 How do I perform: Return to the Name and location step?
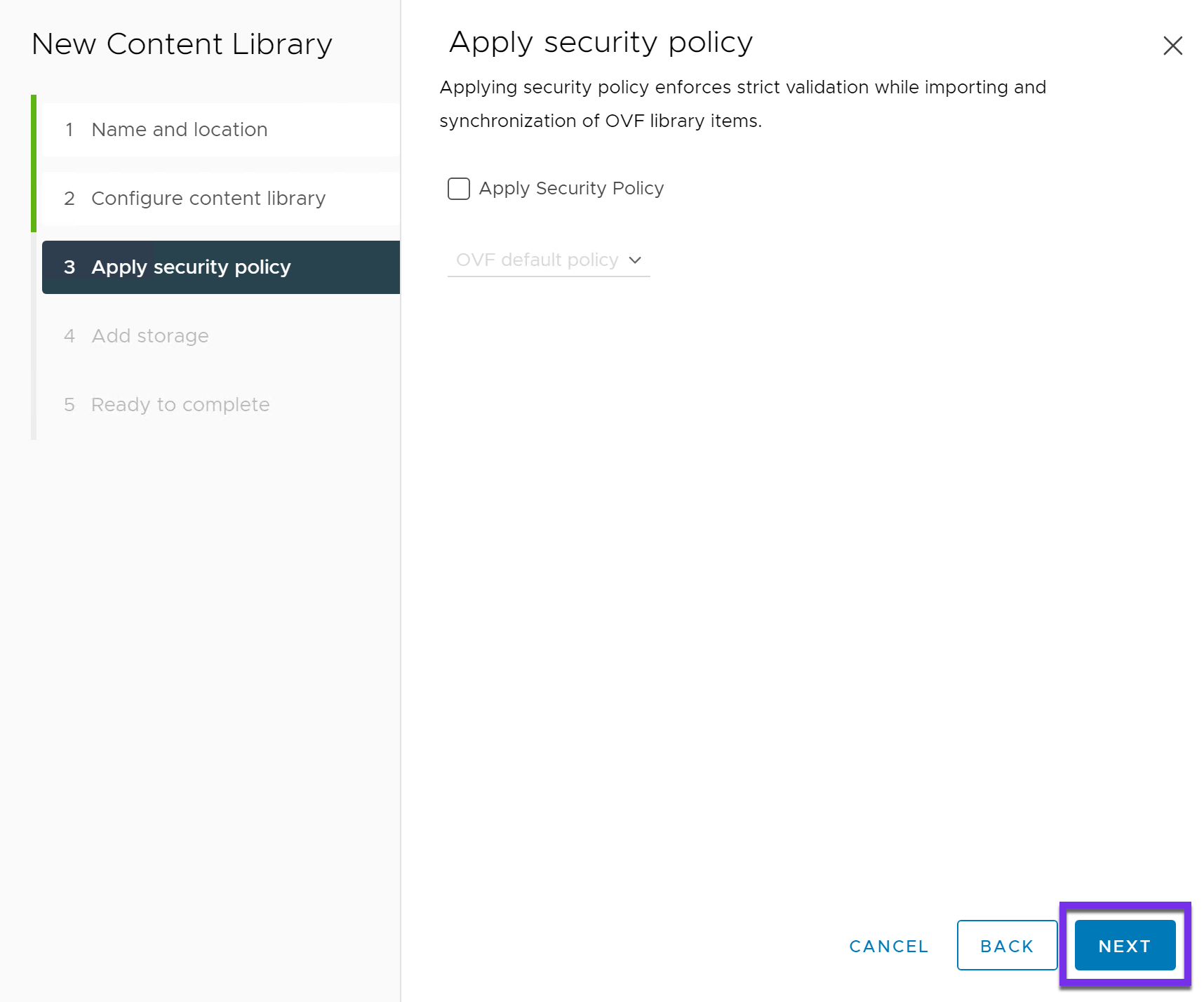point(179,129)
